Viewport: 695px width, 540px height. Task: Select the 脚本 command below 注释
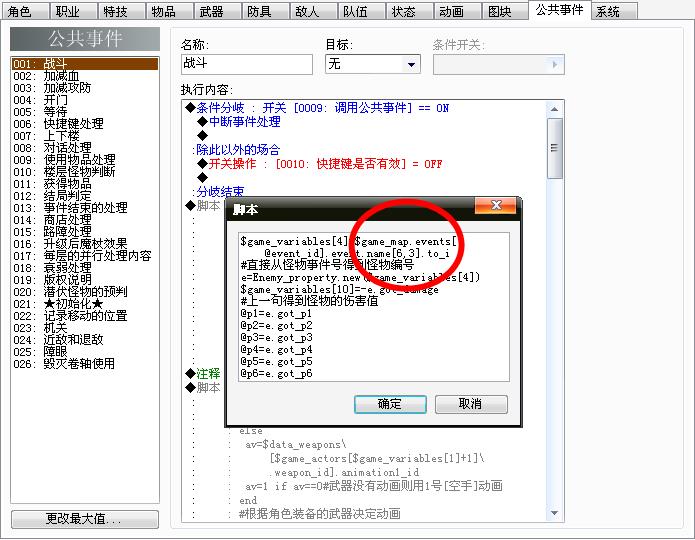(203, 388)
